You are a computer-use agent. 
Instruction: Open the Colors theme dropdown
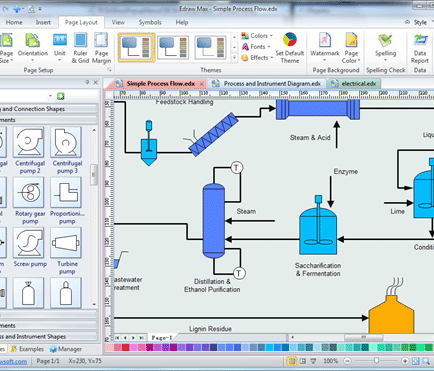pyautogui.click(x=257, y=36)
